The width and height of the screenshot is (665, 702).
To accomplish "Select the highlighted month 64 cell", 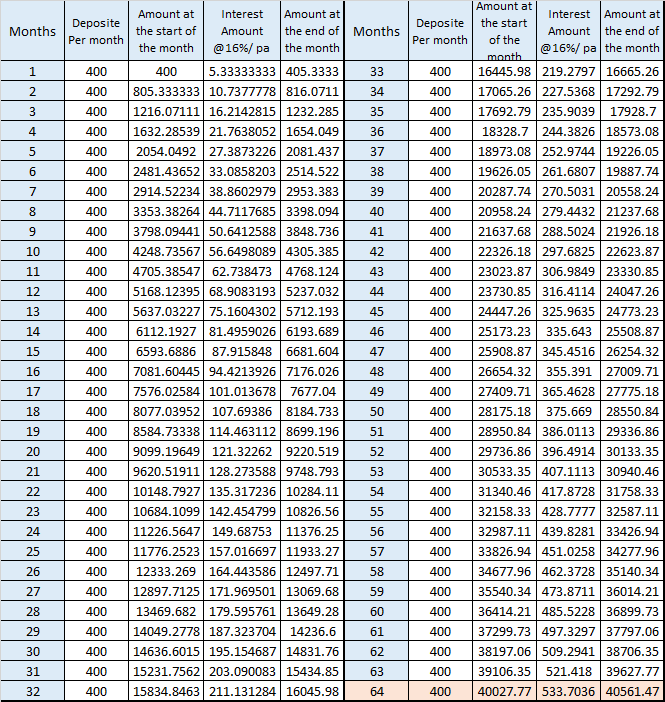I will coord(377,691).
